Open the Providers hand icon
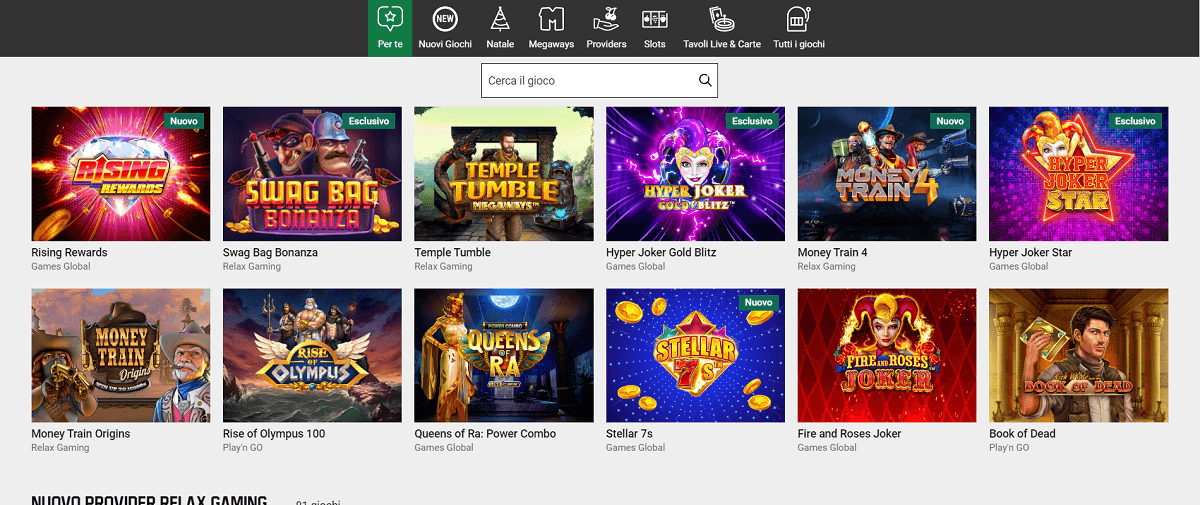The image size is (1200, 505). (606, 18)
